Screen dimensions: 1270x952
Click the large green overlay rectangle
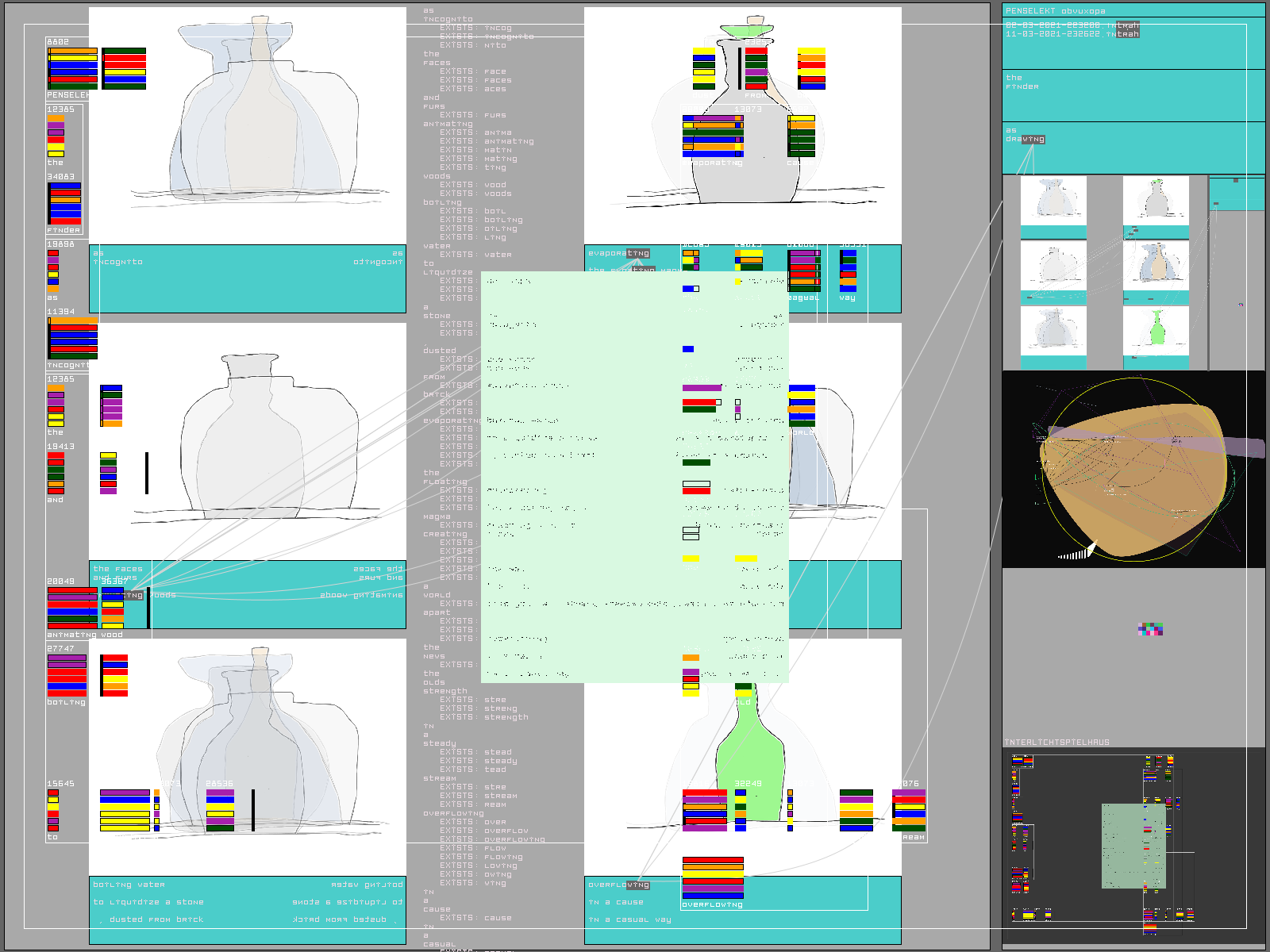click(634, 476)
